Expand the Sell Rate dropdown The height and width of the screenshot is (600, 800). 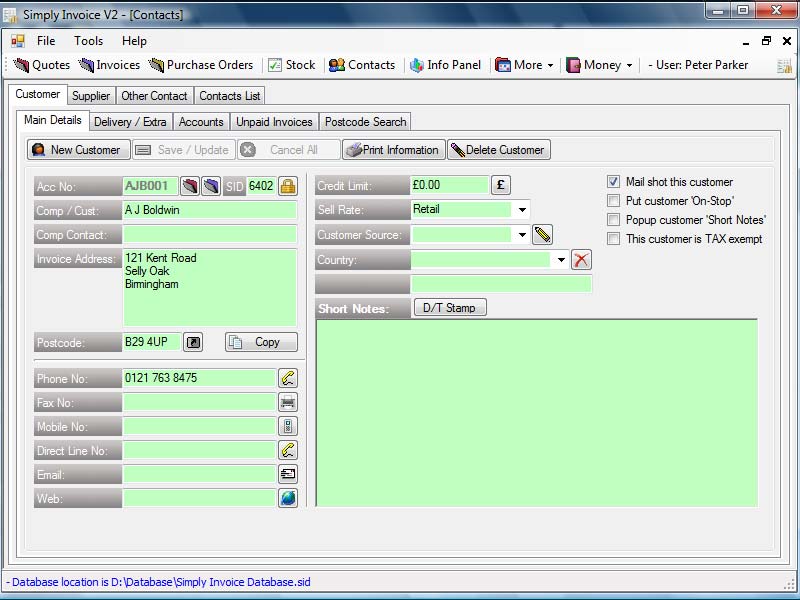522,210
